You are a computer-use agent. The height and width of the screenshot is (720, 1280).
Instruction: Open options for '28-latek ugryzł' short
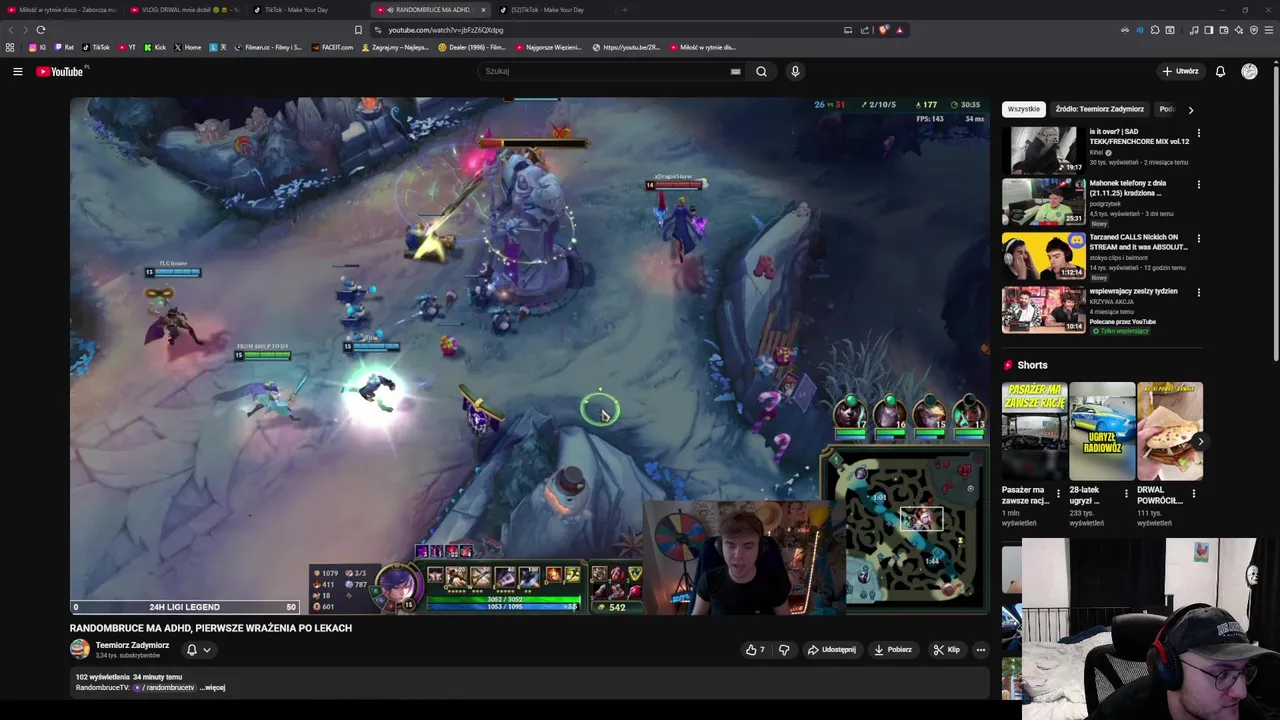(x=1126, y=494)
